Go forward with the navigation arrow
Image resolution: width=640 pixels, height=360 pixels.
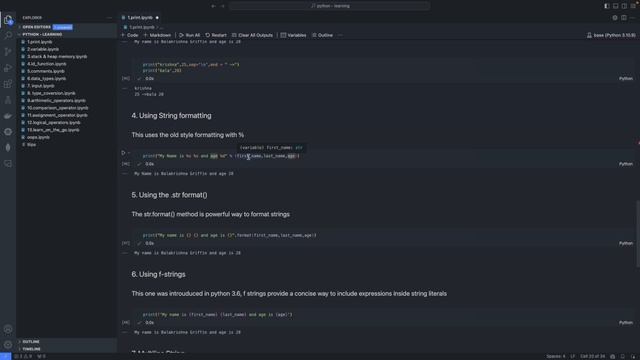[223, 6]
